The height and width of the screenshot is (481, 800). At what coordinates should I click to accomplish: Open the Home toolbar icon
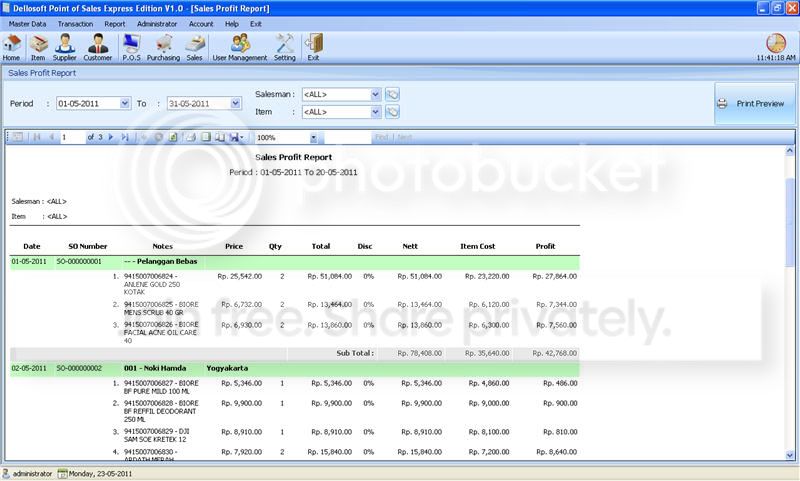pos(11,47)
